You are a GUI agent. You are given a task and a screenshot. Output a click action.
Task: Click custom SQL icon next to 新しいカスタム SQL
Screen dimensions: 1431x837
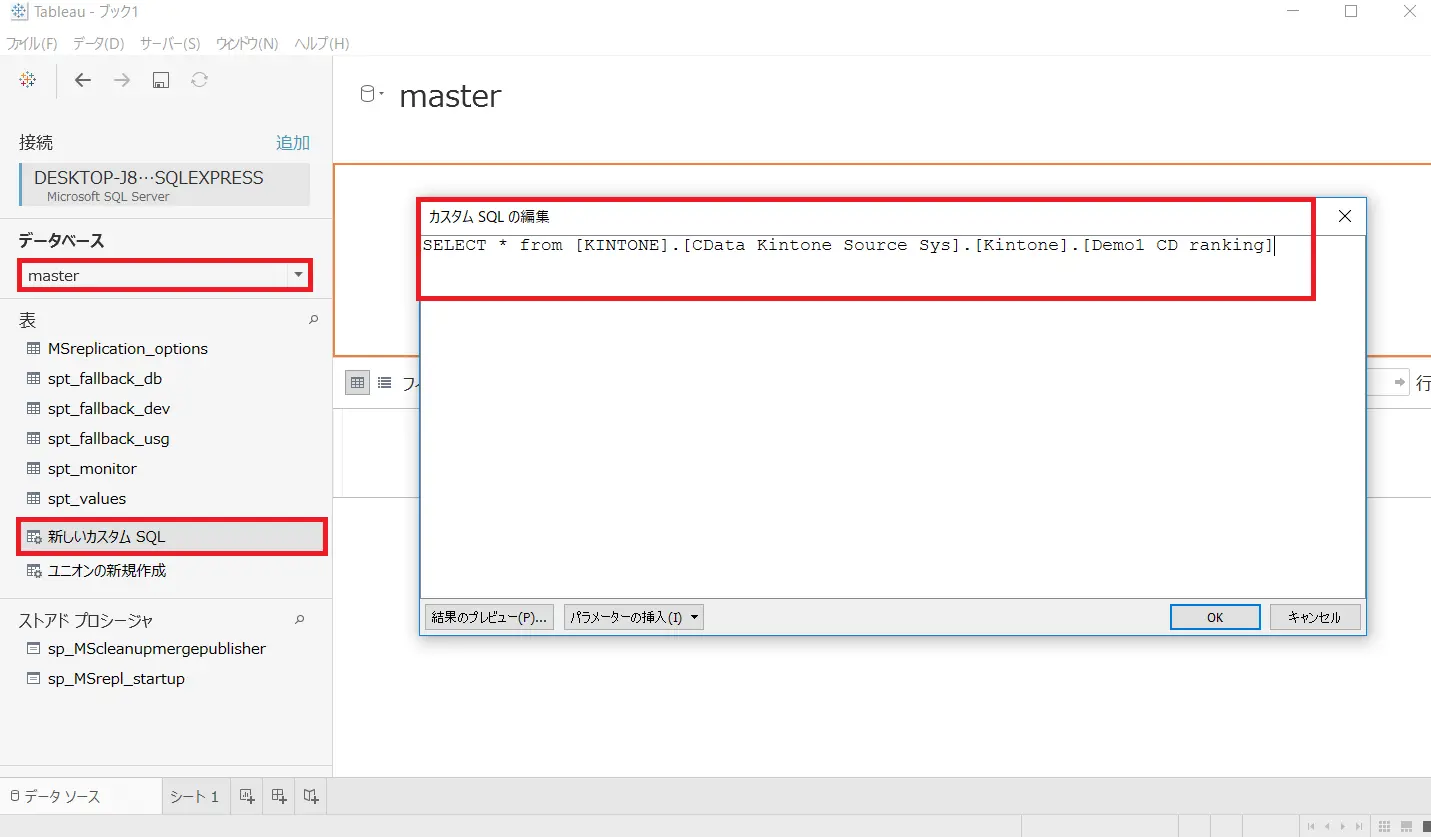[x=33, y=537]
